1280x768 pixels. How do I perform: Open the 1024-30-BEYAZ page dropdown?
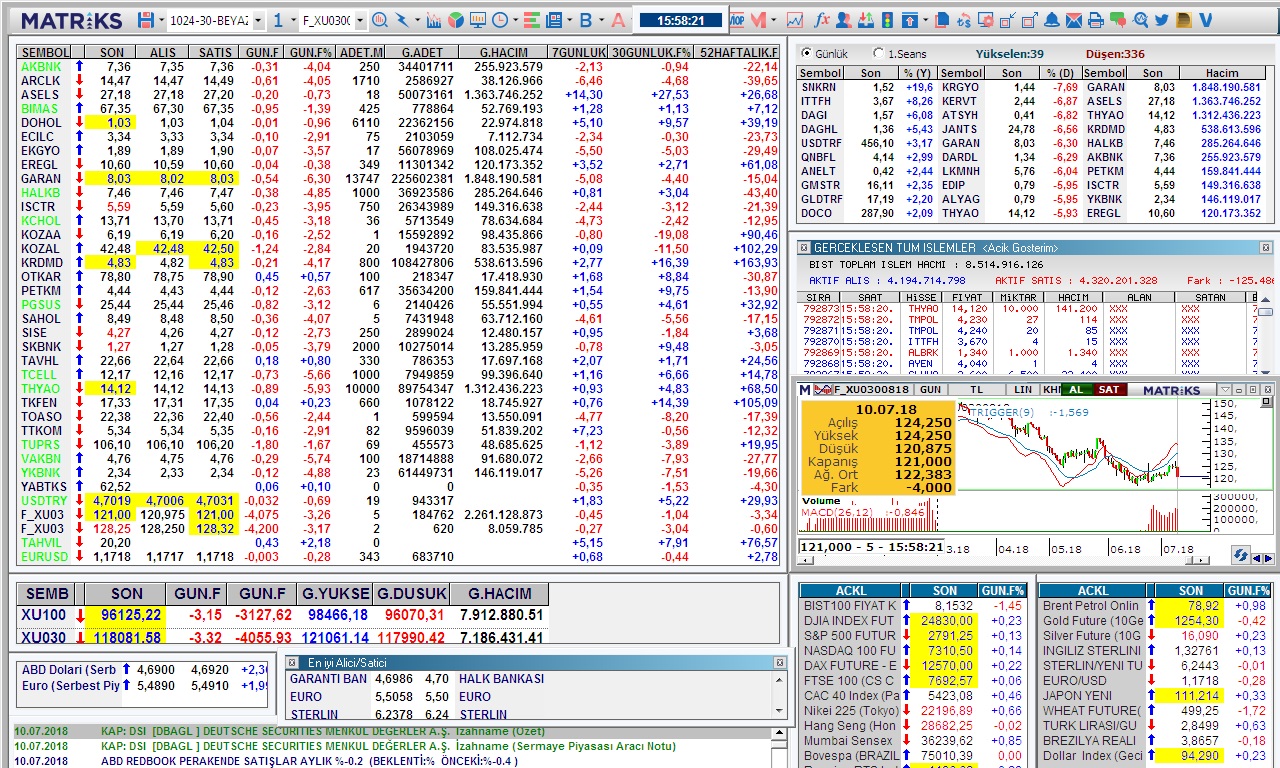click(258, 20)
